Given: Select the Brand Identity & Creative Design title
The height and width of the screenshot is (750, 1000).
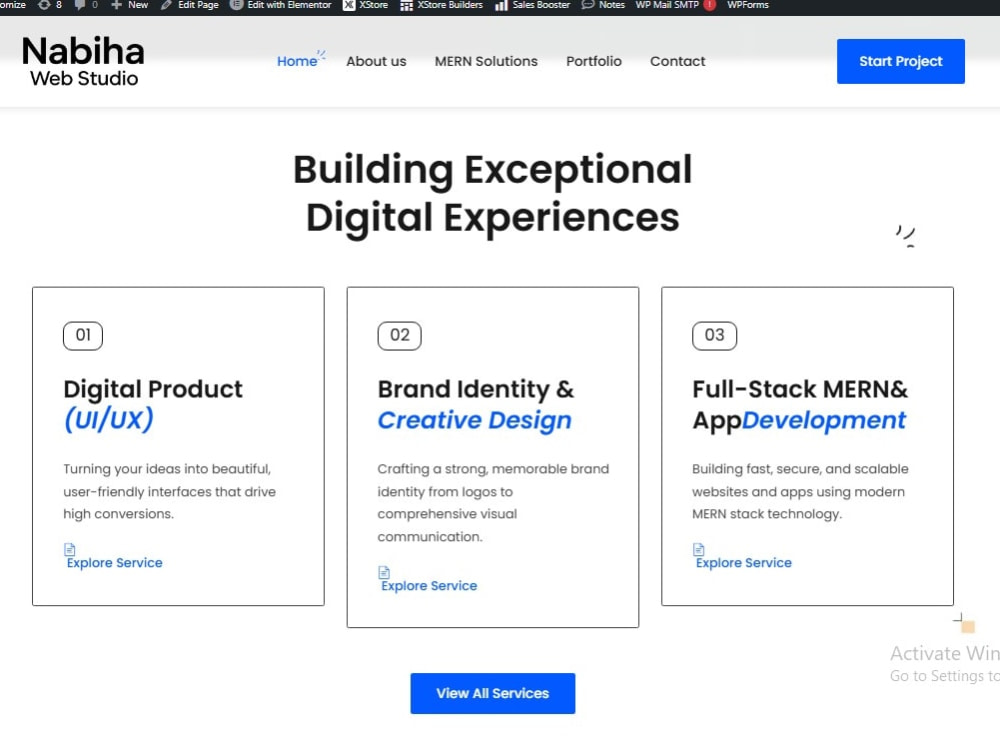Looking at the screenshot, I should [x=476, y=404].
